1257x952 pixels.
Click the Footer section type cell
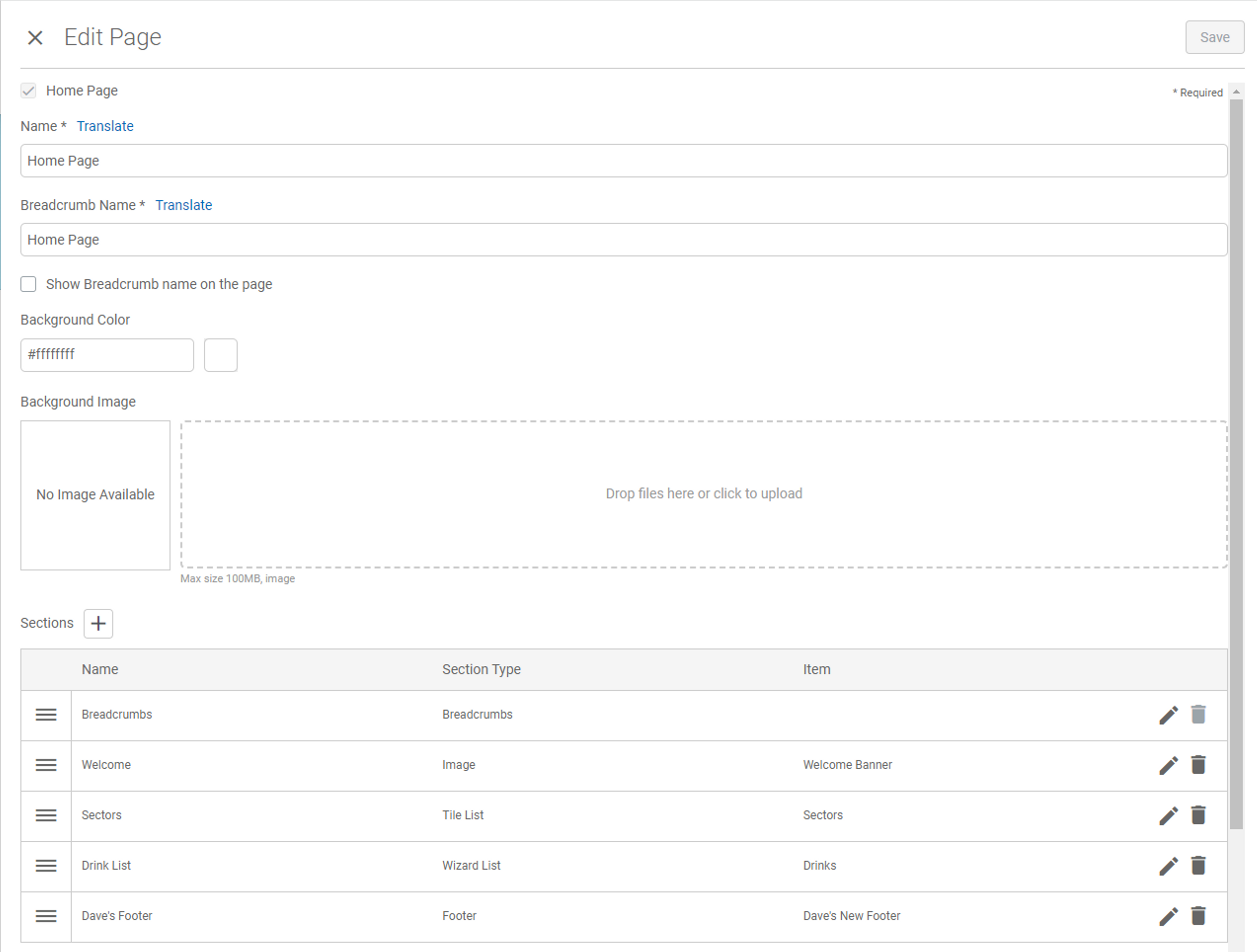459,916
